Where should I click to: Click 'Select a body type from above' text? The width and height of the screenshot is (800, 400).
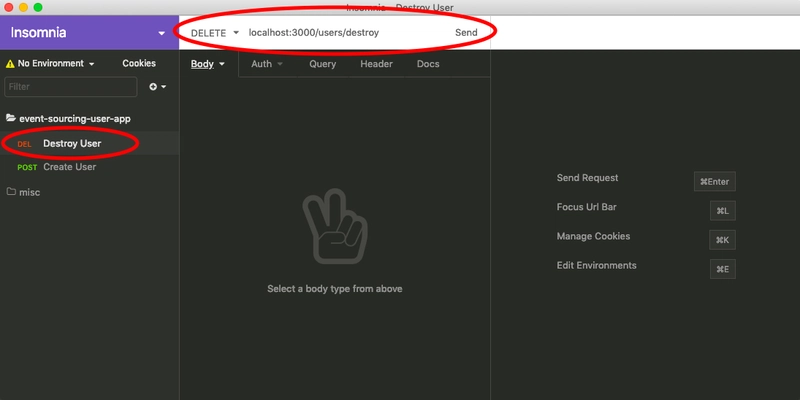(x=335, y=289)
